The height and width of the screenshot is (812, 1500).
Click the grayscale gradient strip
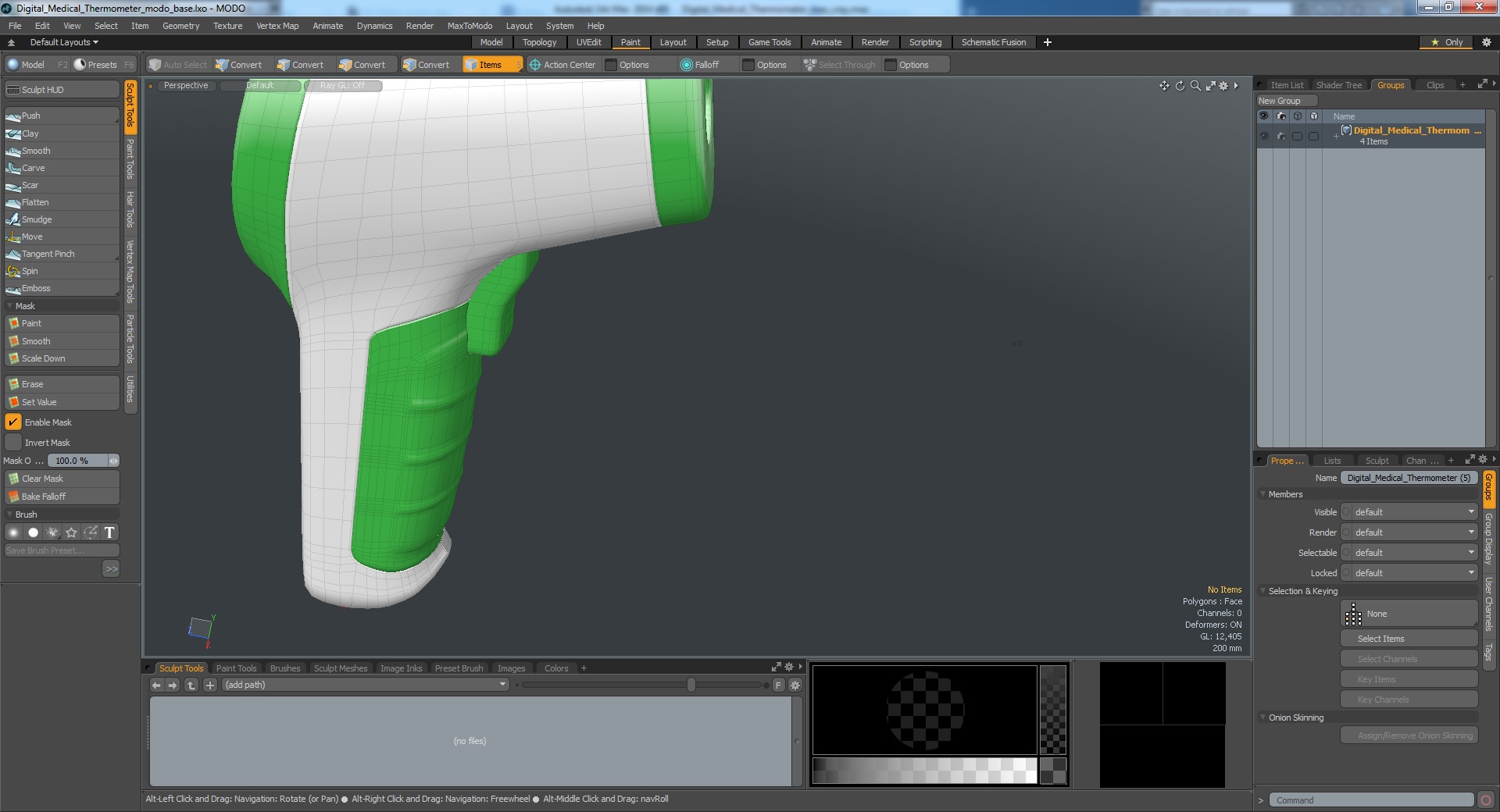tap(924, 771)
